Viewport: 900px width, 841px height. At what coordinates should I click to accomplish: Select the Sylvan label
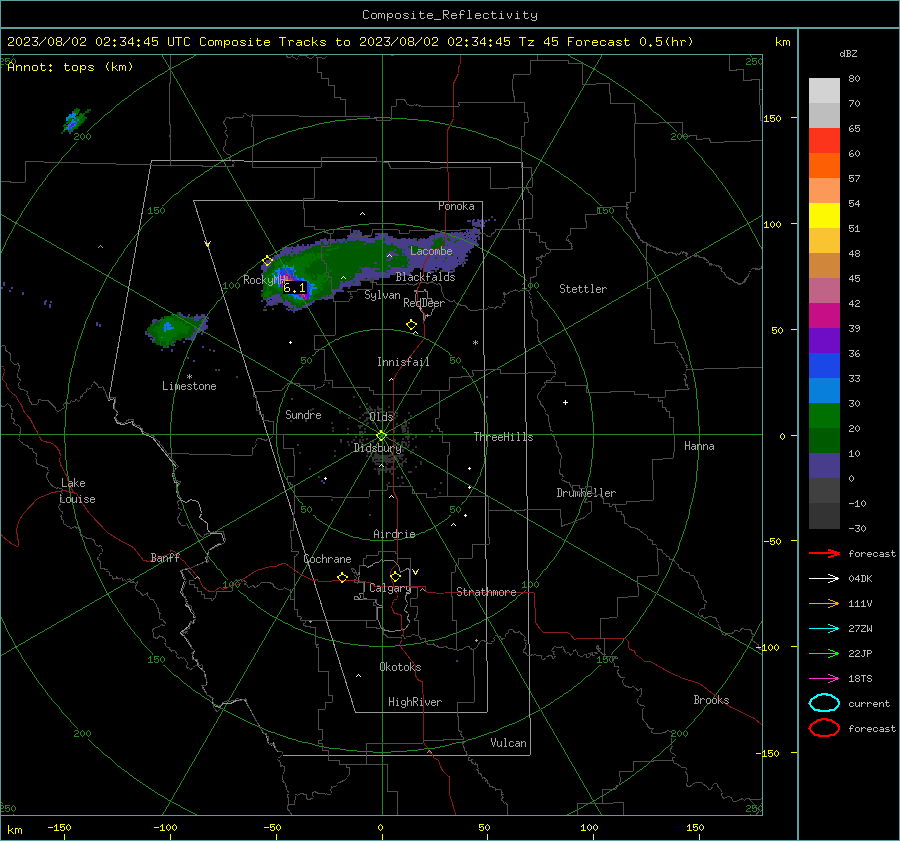pos(382,295)
